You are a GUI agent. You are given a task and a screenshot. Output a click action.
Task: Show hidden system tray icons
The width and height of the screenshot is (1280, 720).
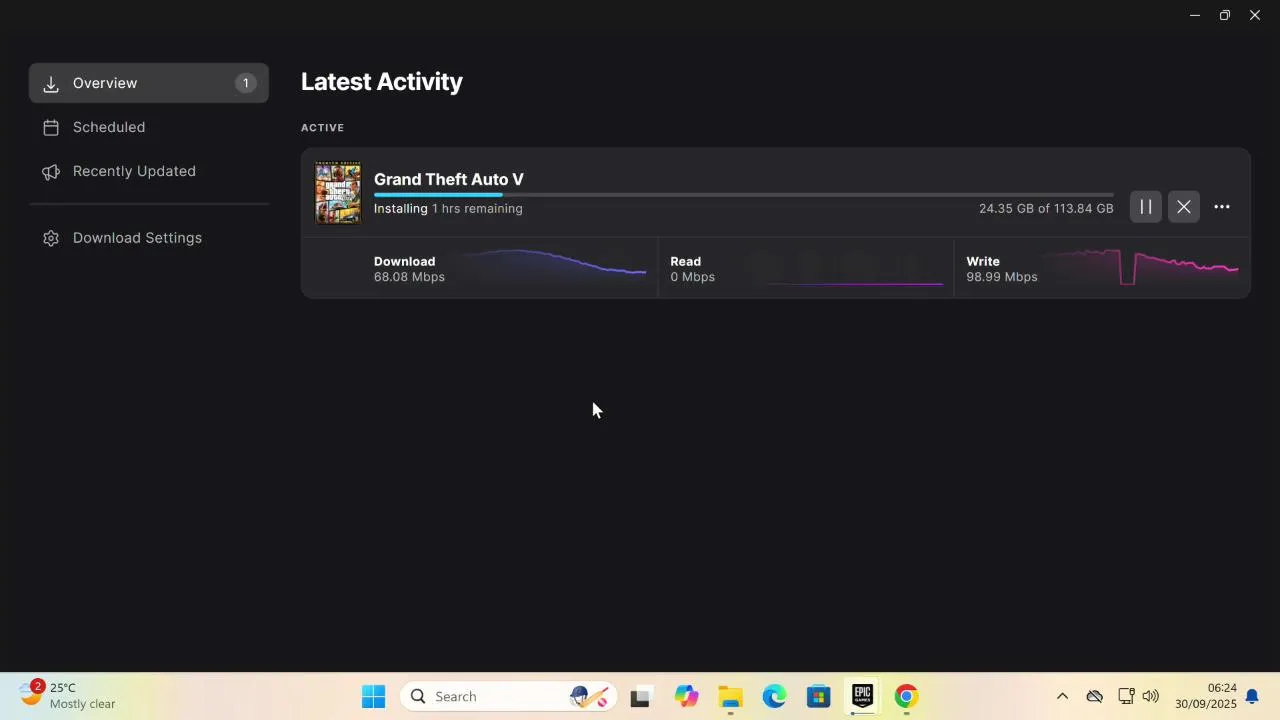point(1062,697)
